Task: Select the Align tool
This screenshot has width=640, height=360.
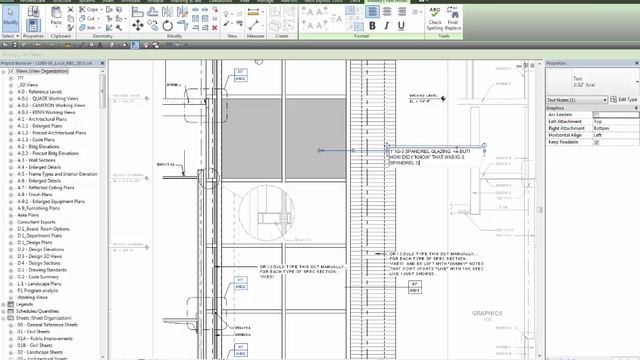Action: (x=138, y=12)
